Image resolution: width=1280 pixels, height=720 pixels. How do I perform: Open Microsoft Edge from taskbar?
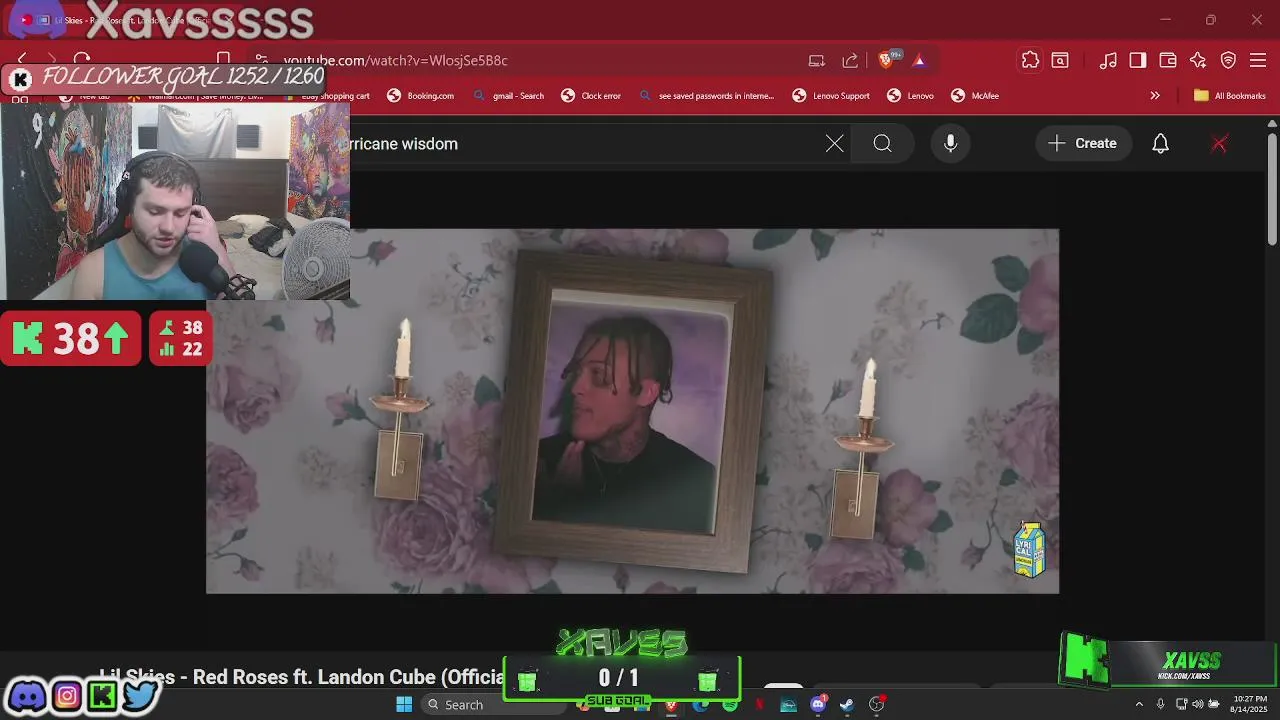700,705
